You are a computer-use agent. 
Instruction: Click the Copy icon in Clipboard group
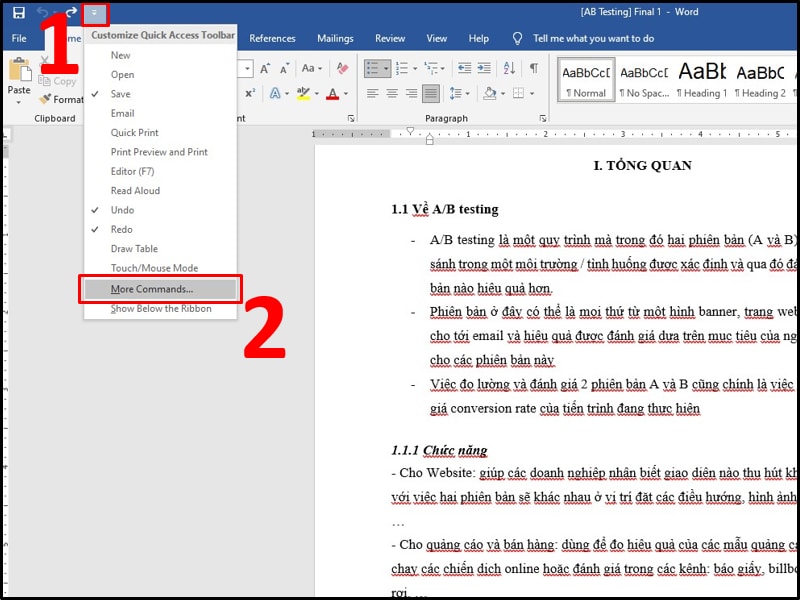(x=44, y=81)
